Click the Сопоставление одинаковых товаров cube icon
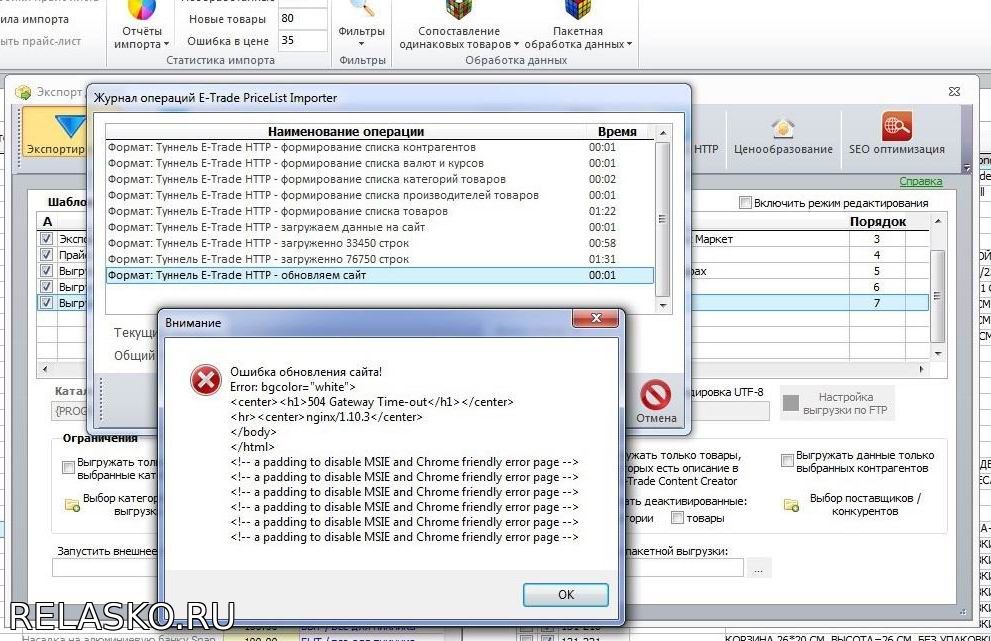The height and width of the screenshot is (641, 991). [459, 10]
